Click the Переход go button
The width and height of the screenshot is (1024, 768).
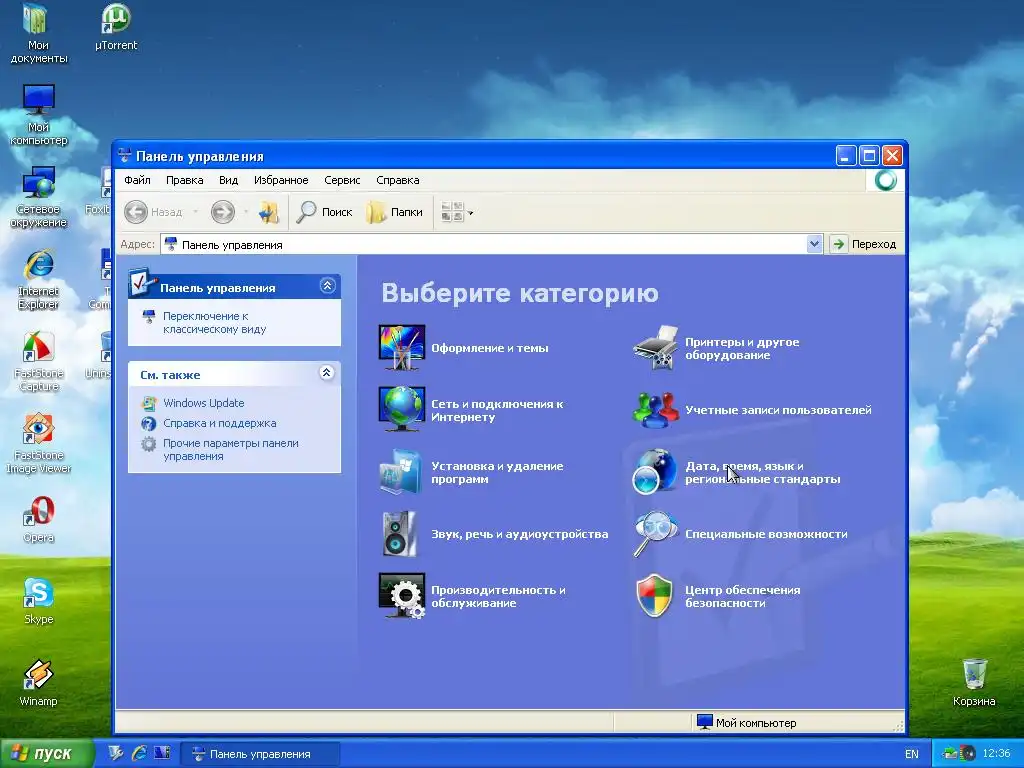click(863, 244)
